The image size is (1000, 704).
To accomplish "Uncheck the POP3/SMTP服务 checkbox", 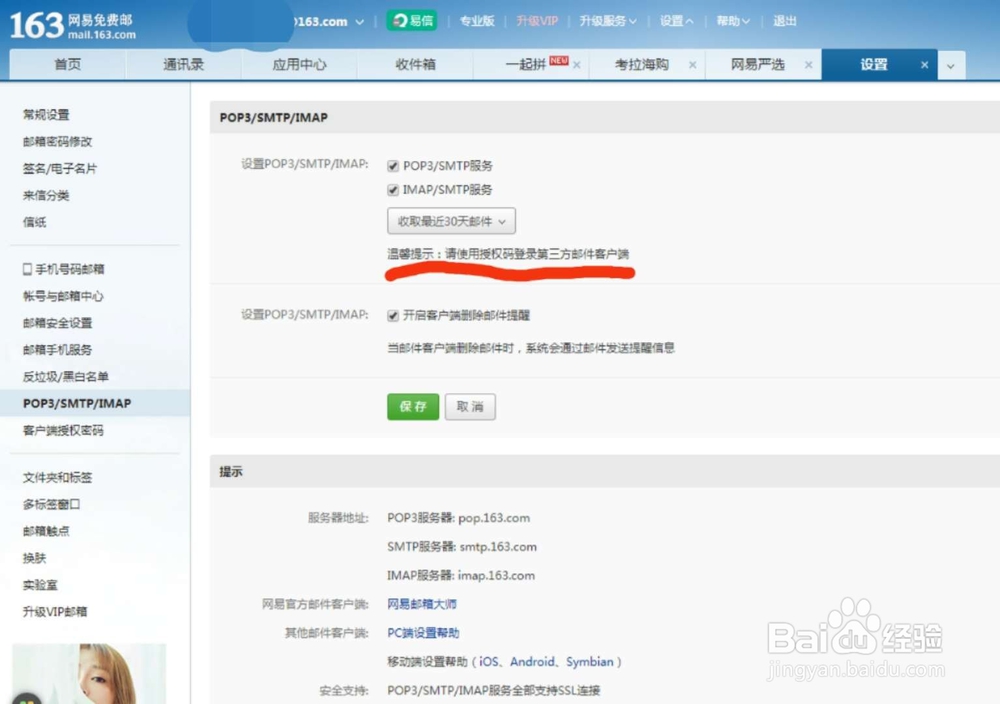I will pyautogui.click(x=391, y=165).
